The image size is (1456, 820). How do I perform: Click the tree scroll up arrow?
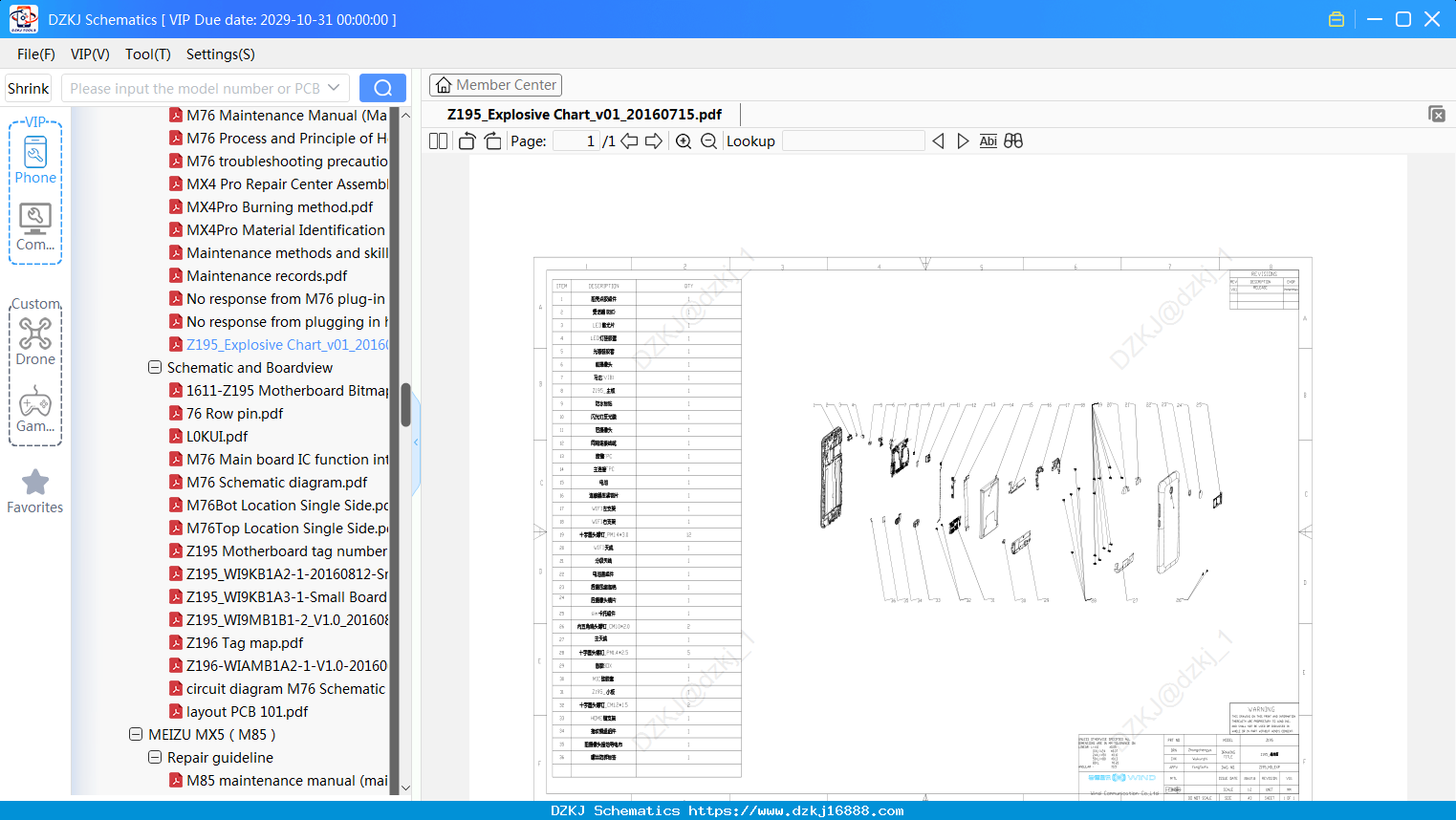(405, 115)
